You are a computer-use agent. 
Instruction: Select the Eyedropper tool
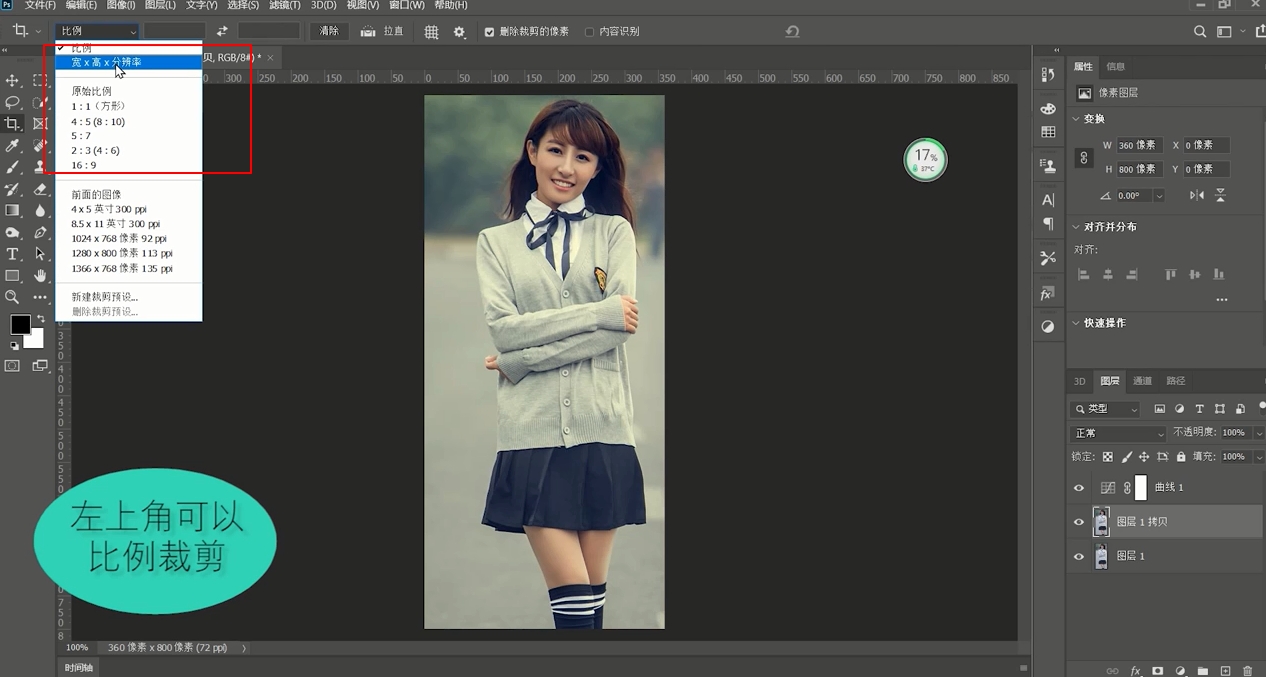[x=13, y=146]
